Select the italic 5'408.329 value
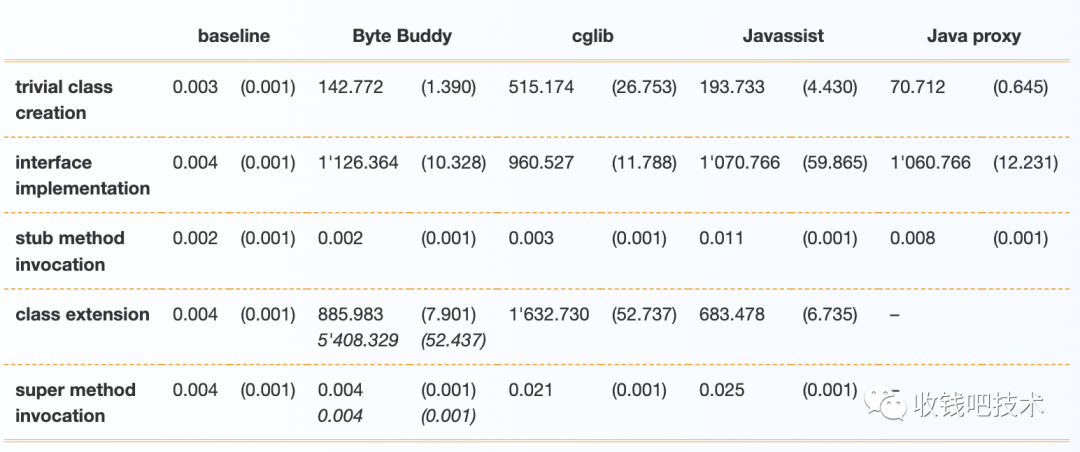The height and width of the screenshot is (452, 1080). [357, 340]
